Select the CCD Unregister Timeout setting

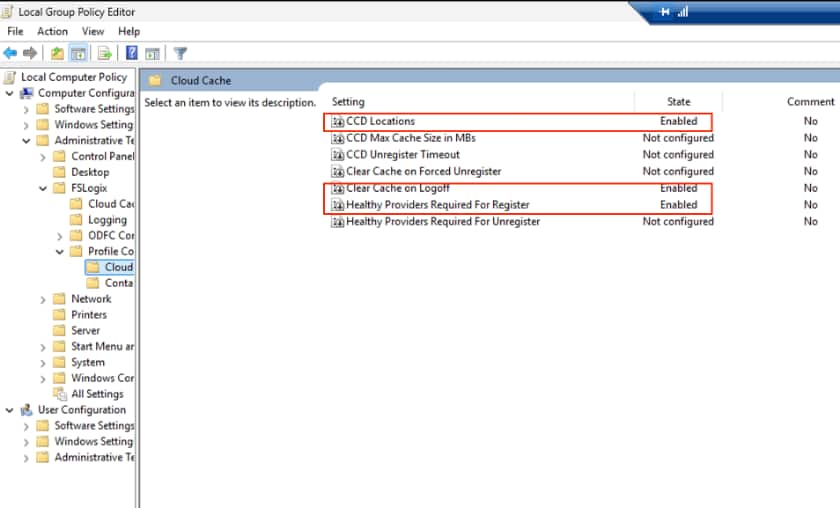click(x=403, y=155)
